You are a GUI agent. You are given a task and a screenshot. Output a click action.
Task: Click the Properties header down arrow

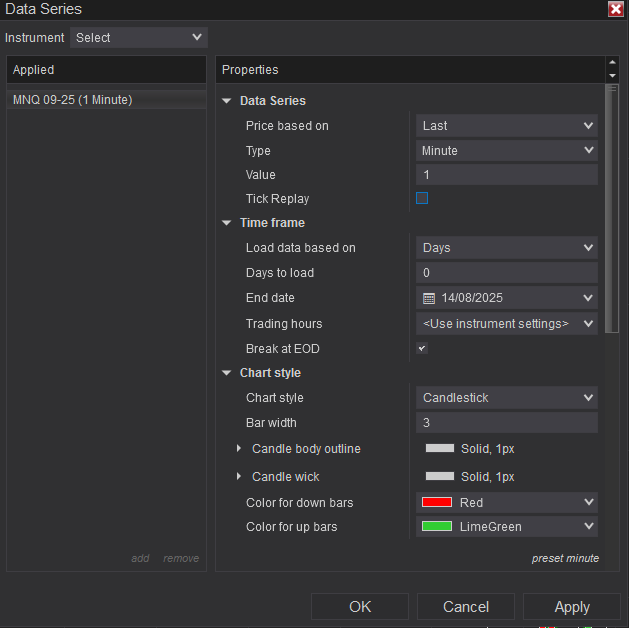tap(612, 76)
